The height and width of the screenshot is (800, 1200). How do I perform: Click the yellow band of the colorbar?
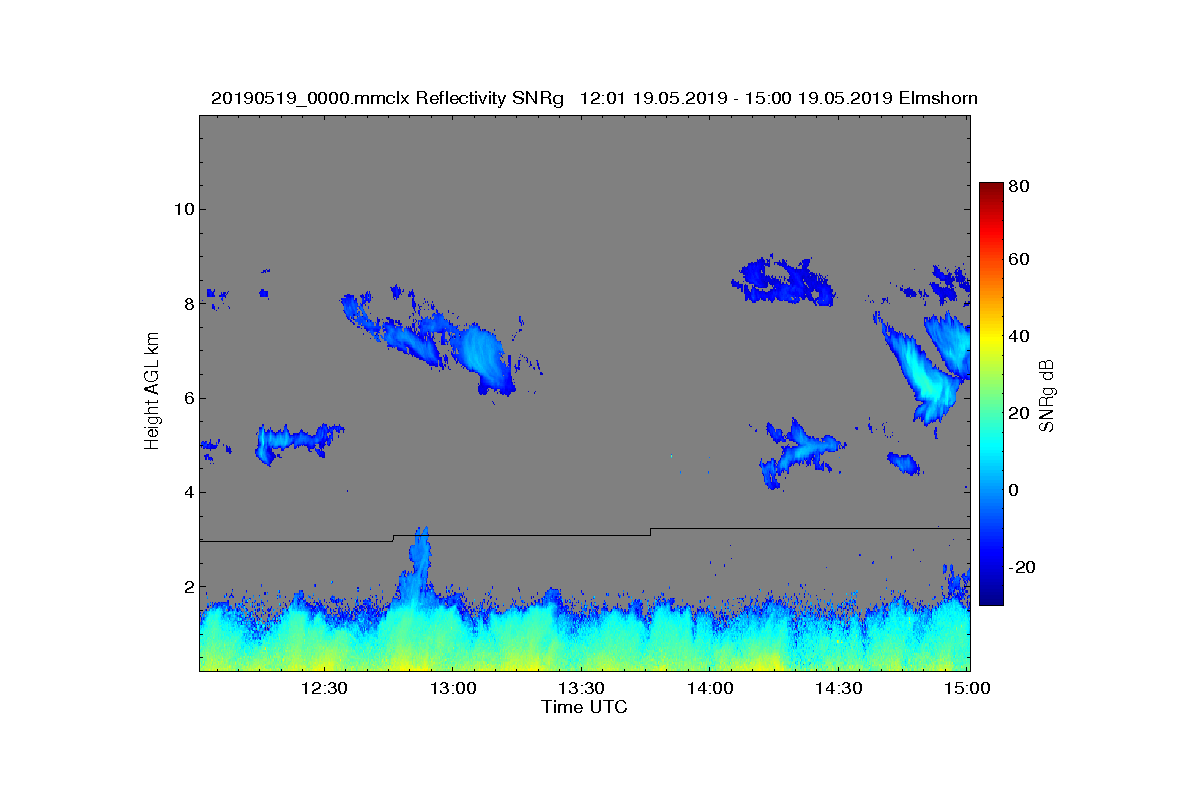coord(990,340)
